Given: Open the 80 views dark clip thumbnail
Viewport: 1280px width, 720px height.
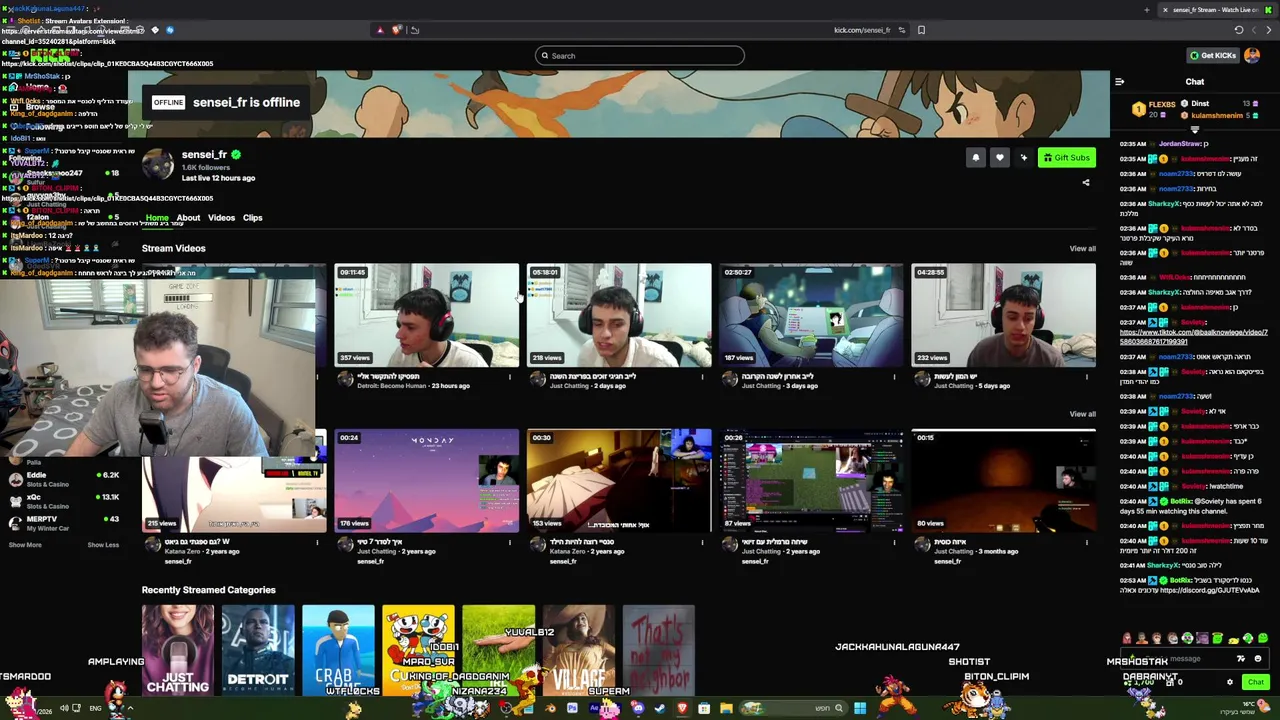Looking at the screenshot, I should coord(1003,481).
